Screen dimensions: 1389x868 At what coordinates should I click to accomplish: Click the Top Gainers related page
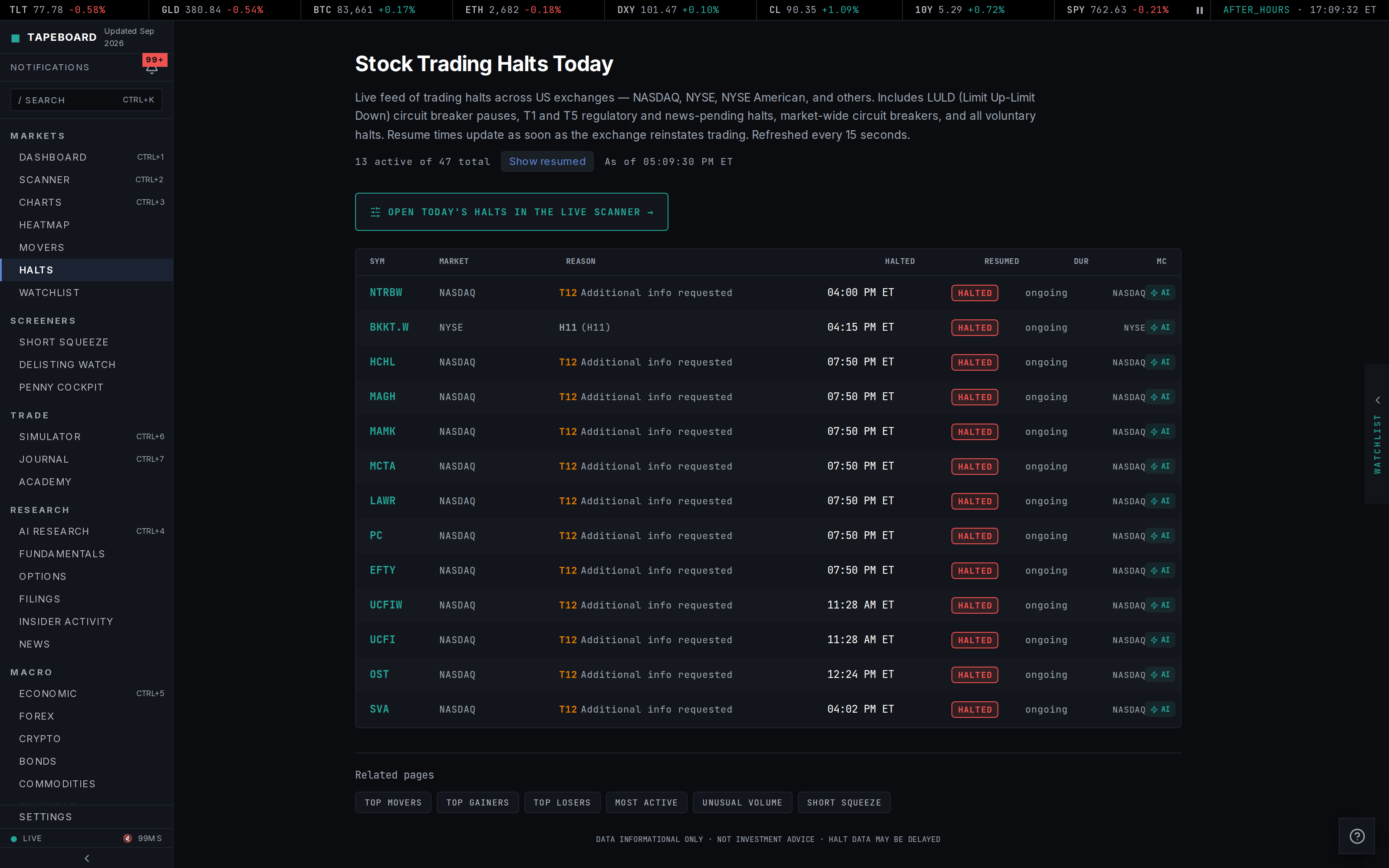tap(477, 802)
